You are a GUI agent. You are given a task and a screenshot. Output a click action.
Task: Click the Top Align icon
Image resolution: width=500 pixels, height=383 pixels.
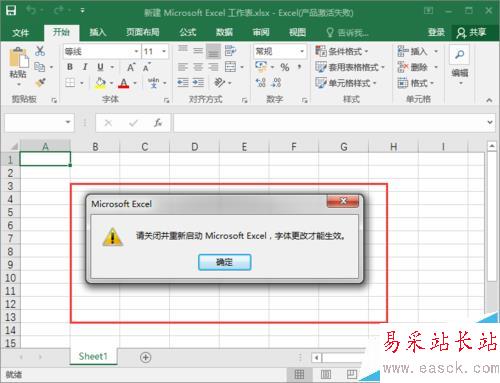coord(183,50)
